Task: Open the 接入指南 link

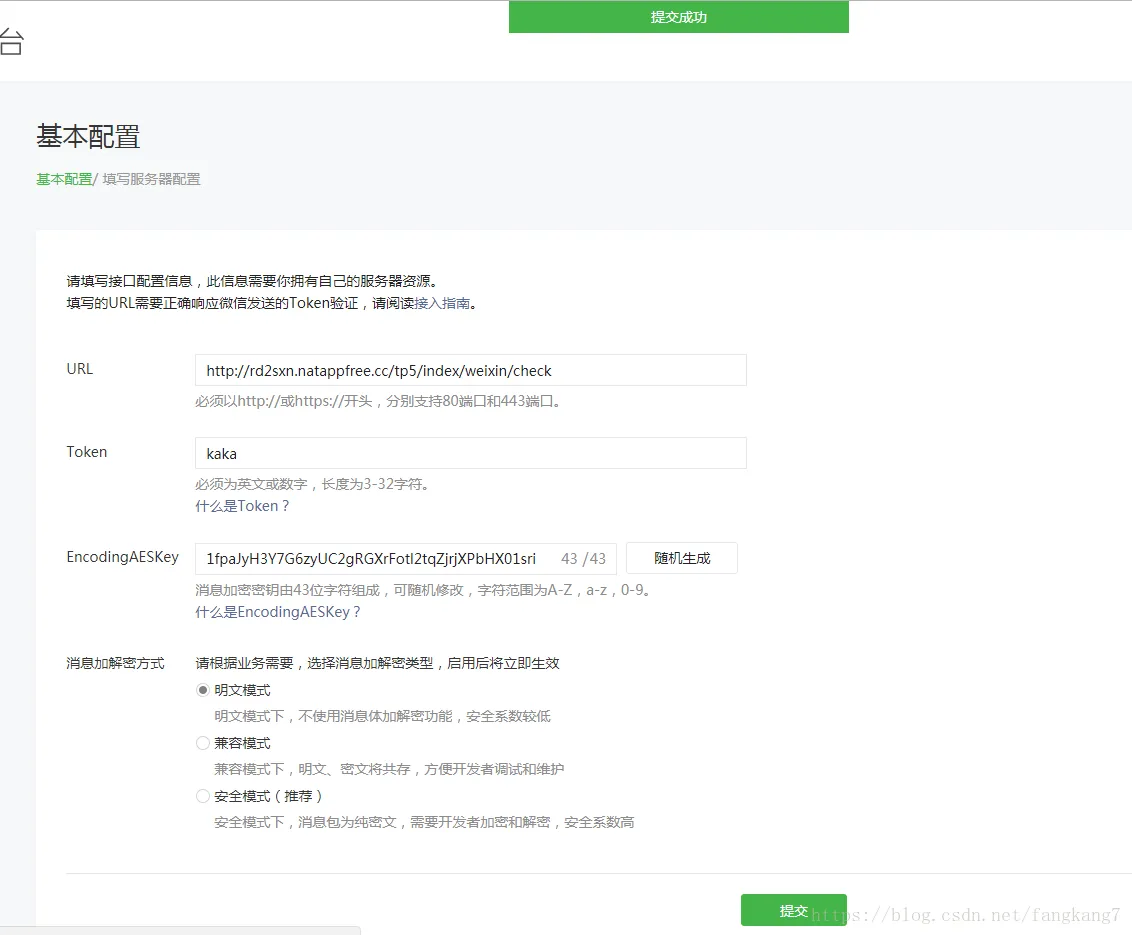Action: pos(442,303)
